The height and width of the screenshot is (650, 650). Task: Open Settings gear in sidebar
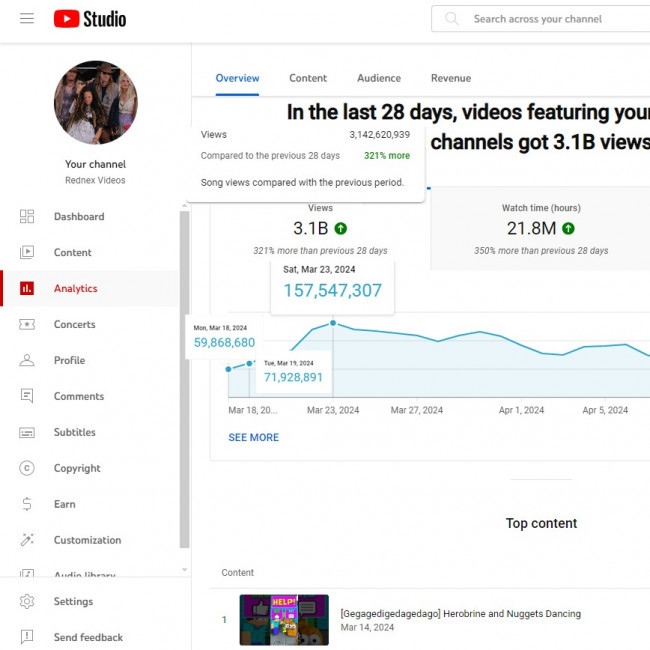point(27,602)
